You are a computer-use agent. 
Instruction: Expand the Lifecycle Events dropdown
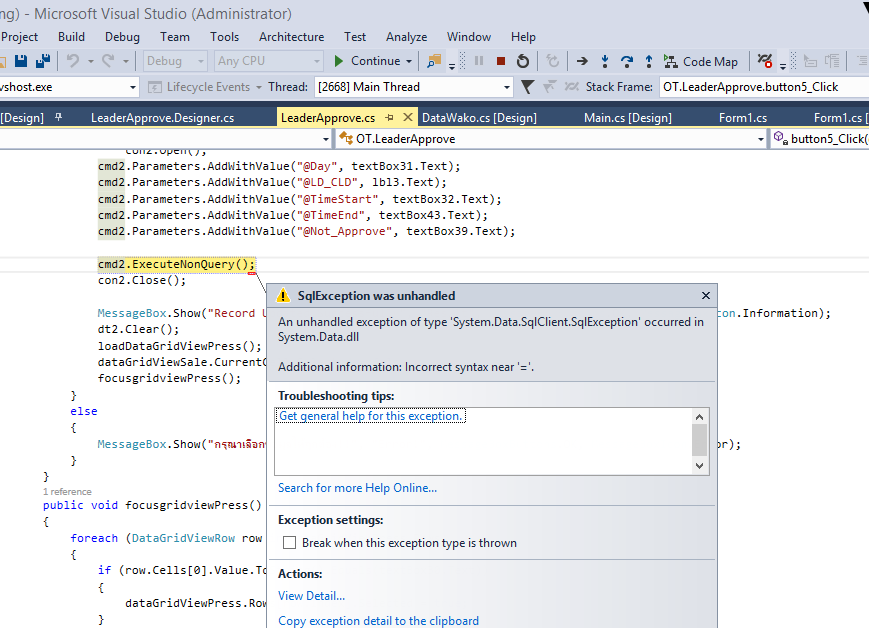(x=259, y=87)
